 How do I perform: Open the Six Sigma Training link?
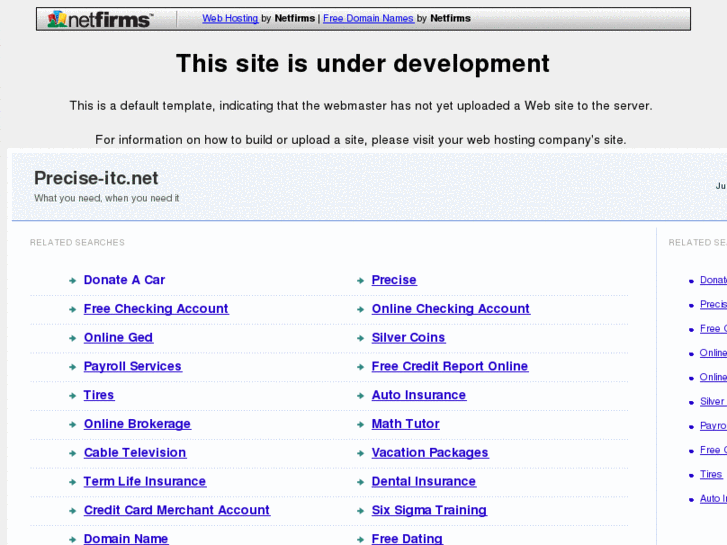(429, 510)
